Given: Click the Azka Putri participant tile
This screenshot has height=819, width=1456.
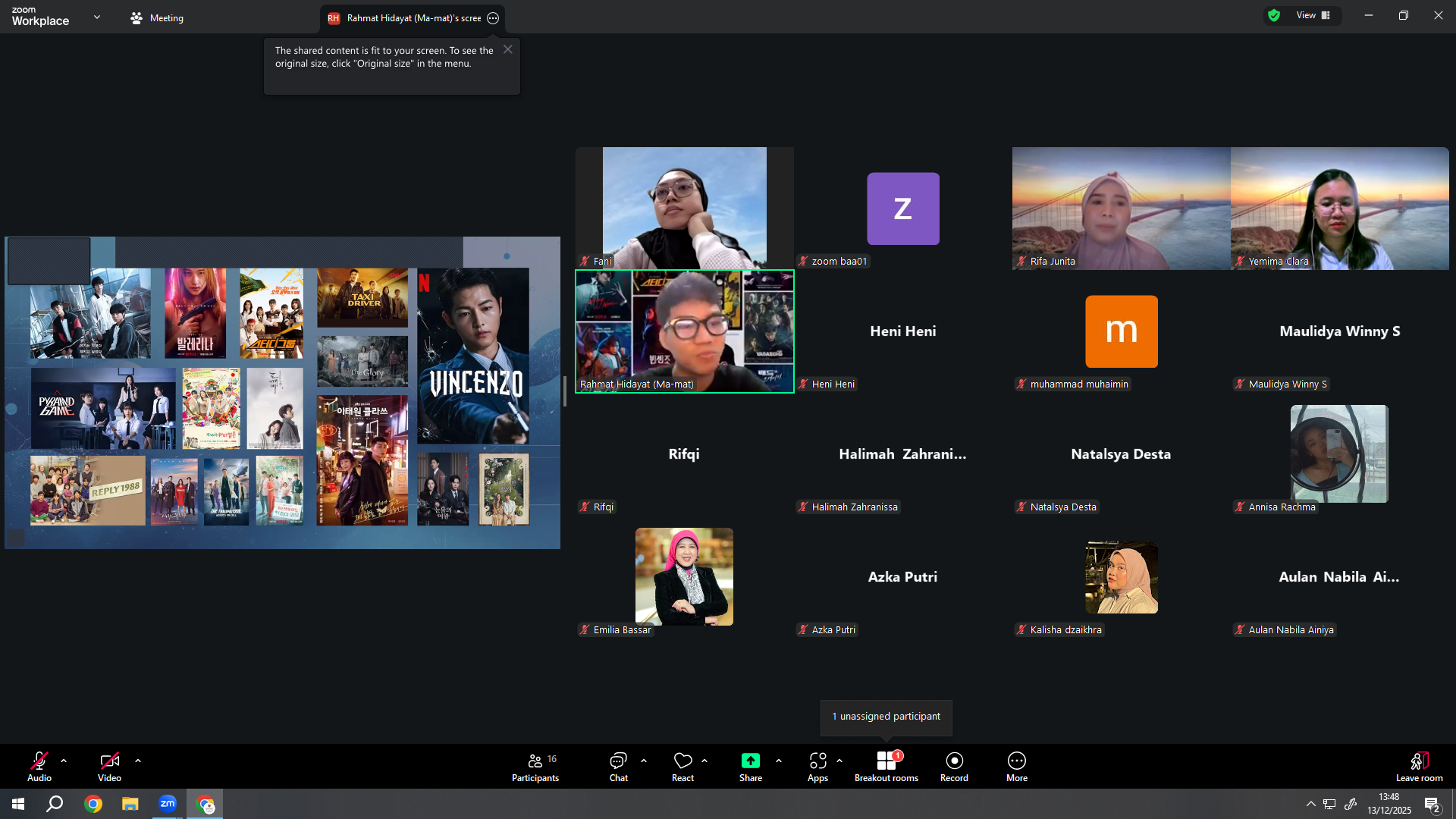Looking at the screenshot, I should click(x=902, y=577).
